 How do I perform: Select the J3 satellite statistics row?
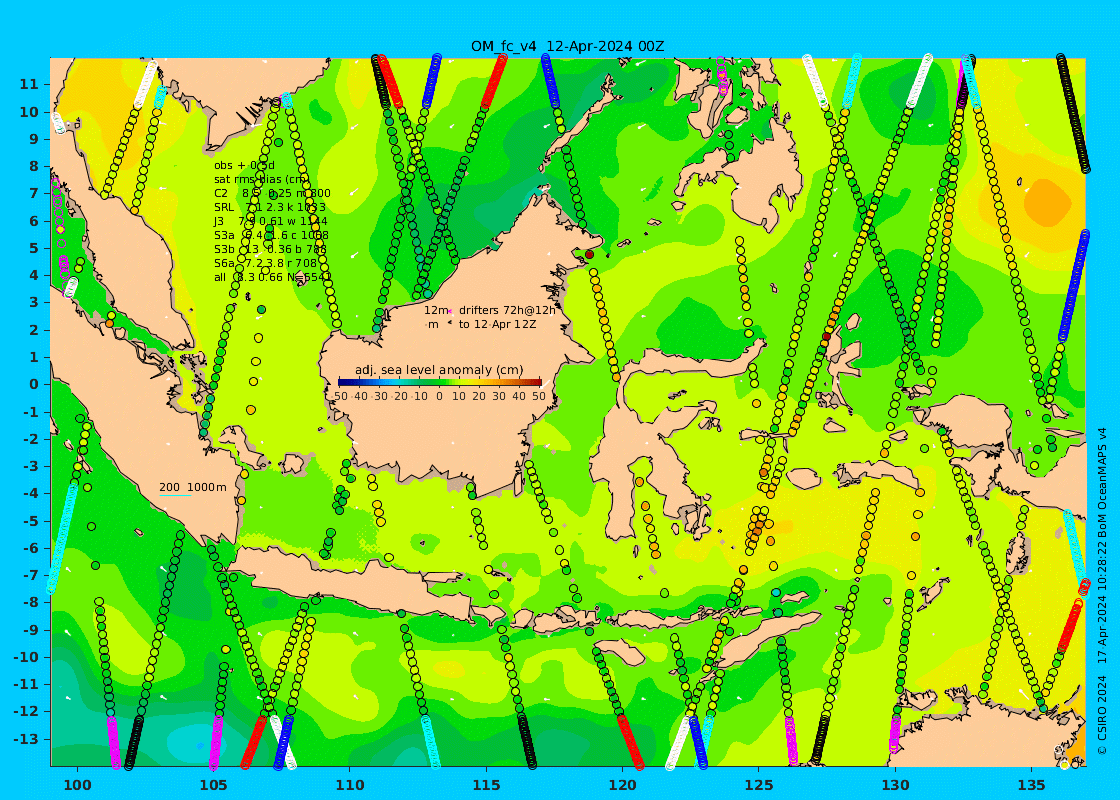click(271, 221)
